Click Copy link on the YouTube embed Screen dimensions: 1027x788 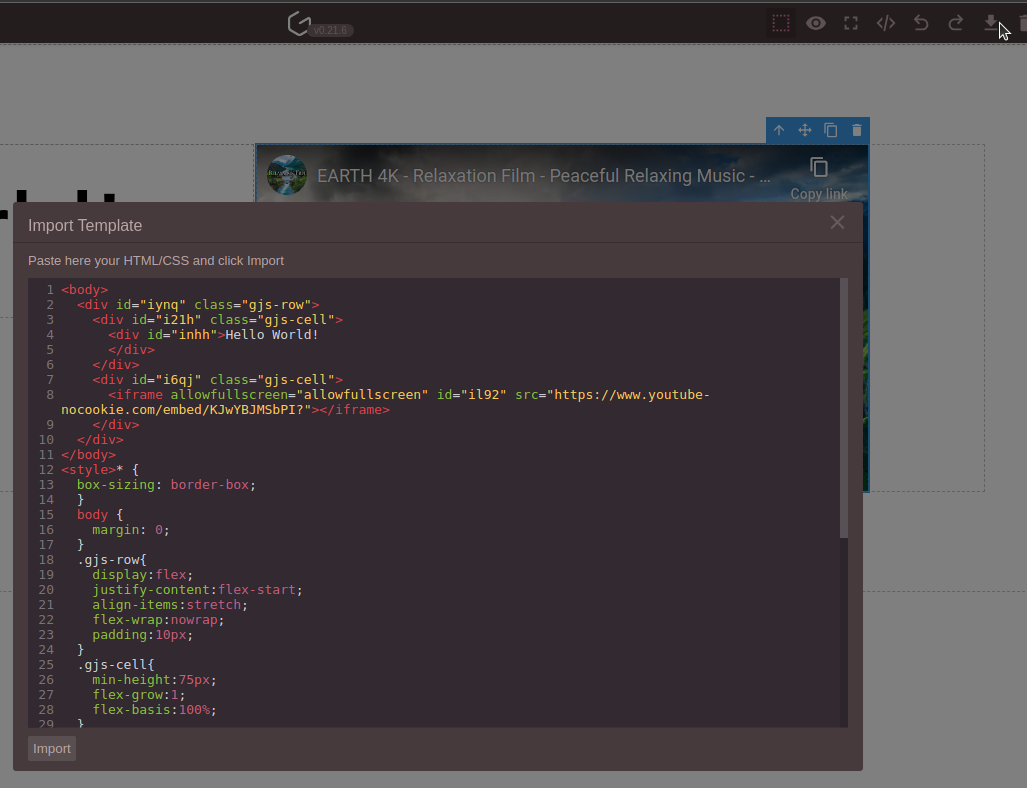[x=819, y=177]
